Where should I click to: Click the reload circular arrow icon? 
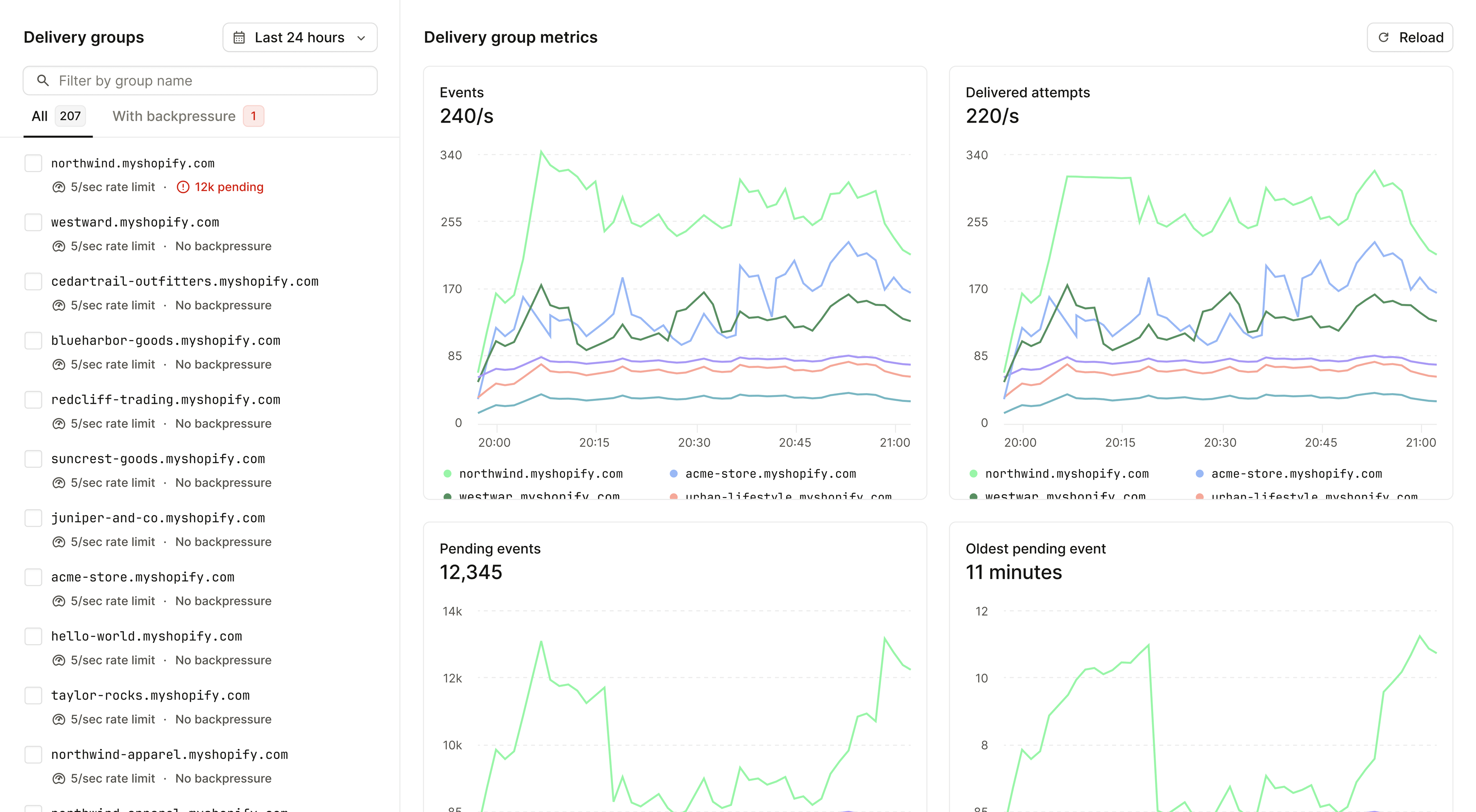pyautogui.click(x=1383, y=38)
